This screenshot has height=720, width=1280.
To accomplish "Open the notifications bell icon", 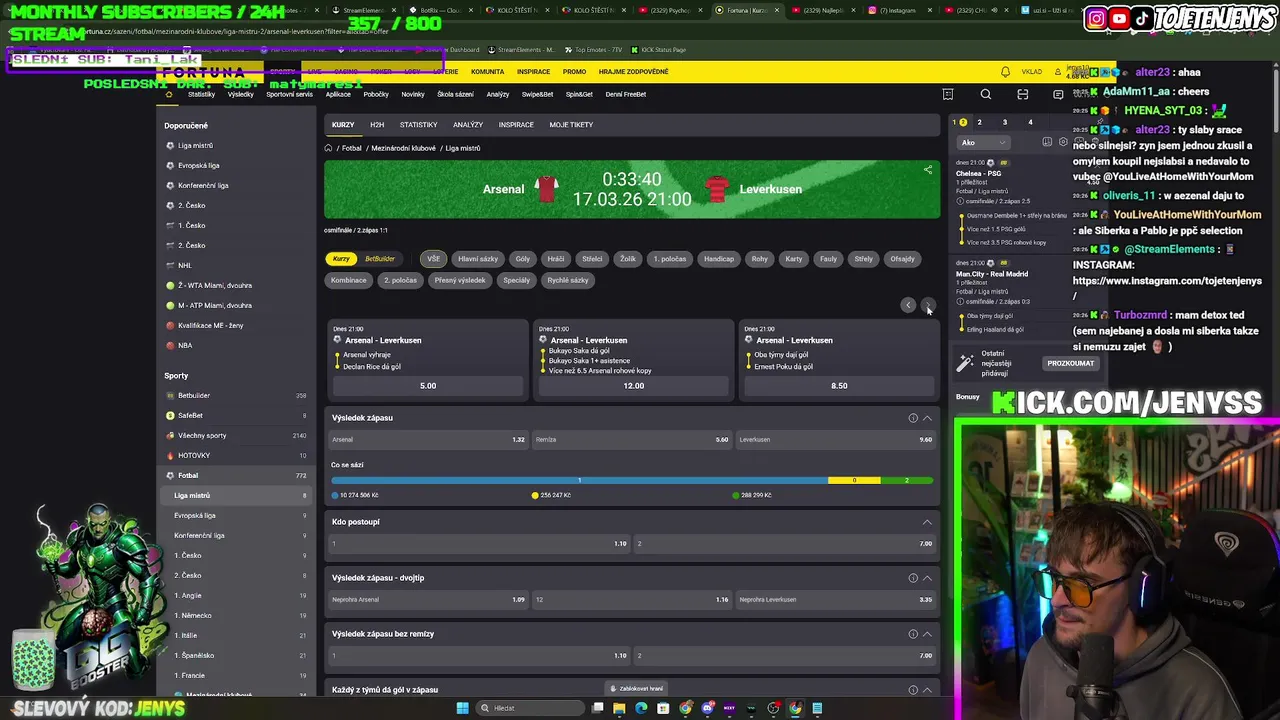I will click(1005, 72).
